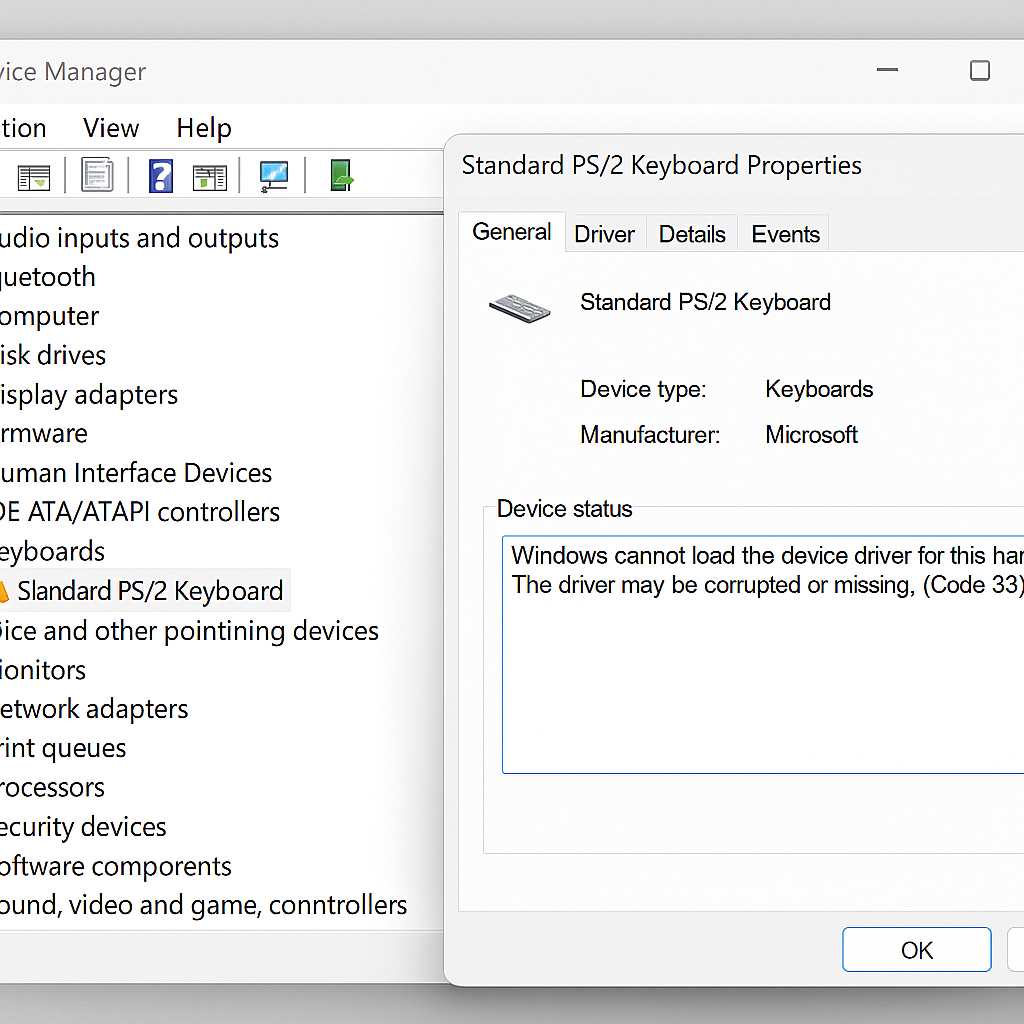Confirm the dialog with OK
1024x1024 pixels.
click(x=917, y=950)
